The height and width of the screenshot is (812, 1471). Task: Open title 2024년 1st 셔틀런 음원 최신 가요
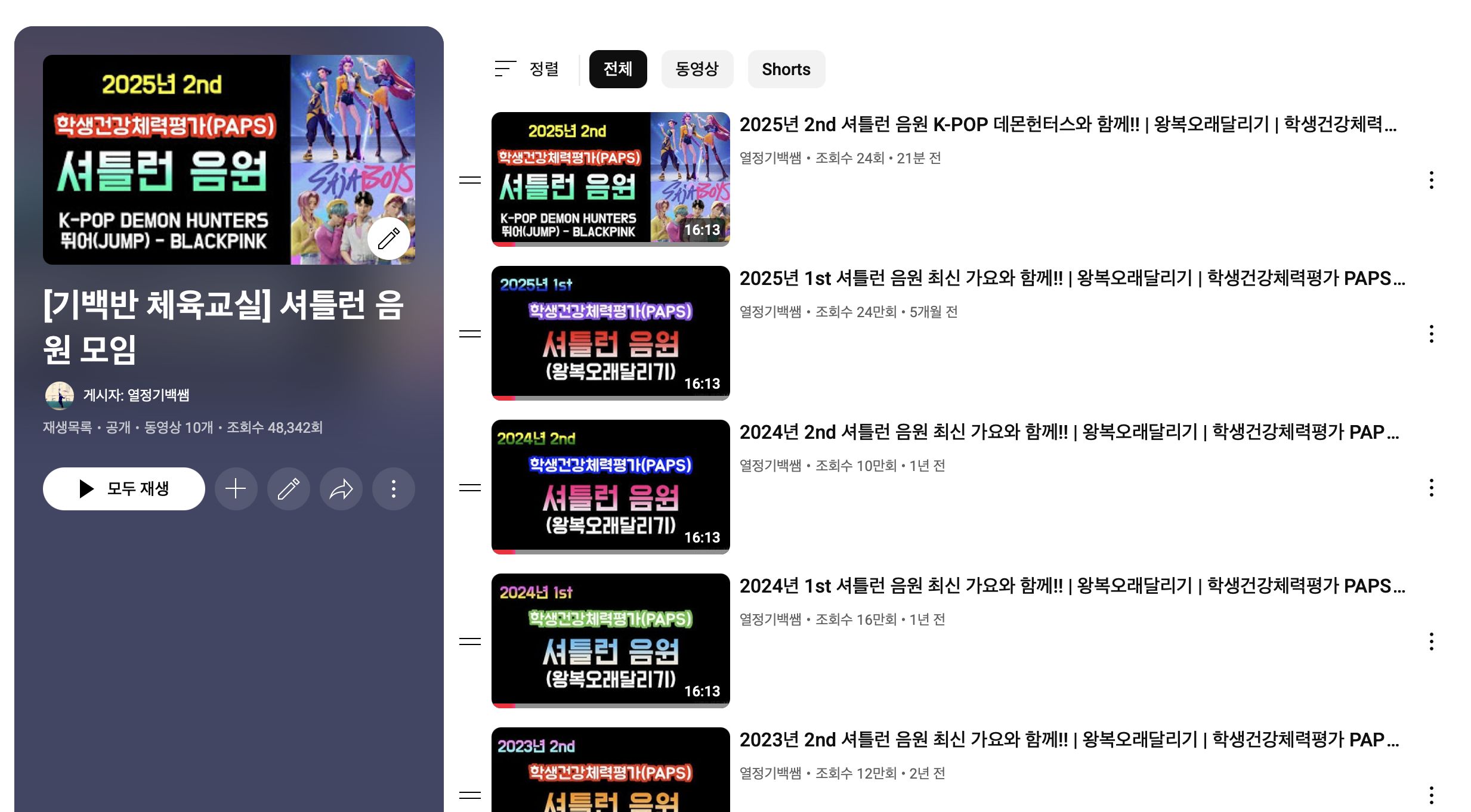(1072, 586)
